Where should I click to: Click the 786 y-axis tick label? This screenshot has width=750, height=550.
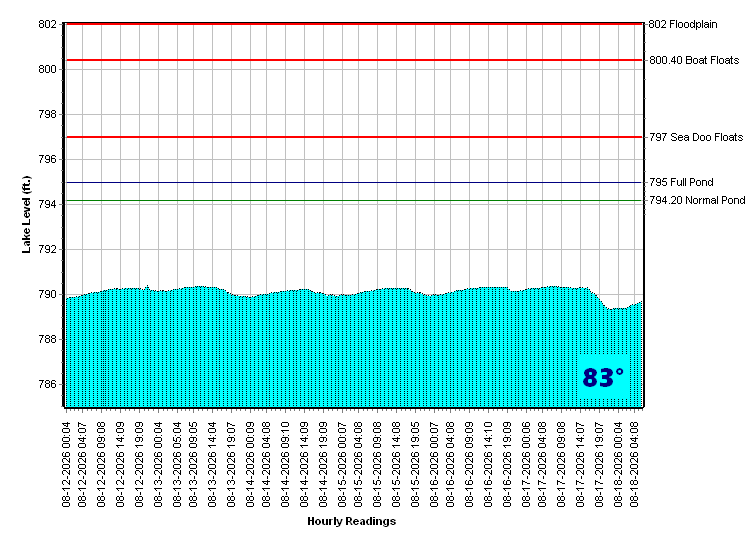(47, 385)
